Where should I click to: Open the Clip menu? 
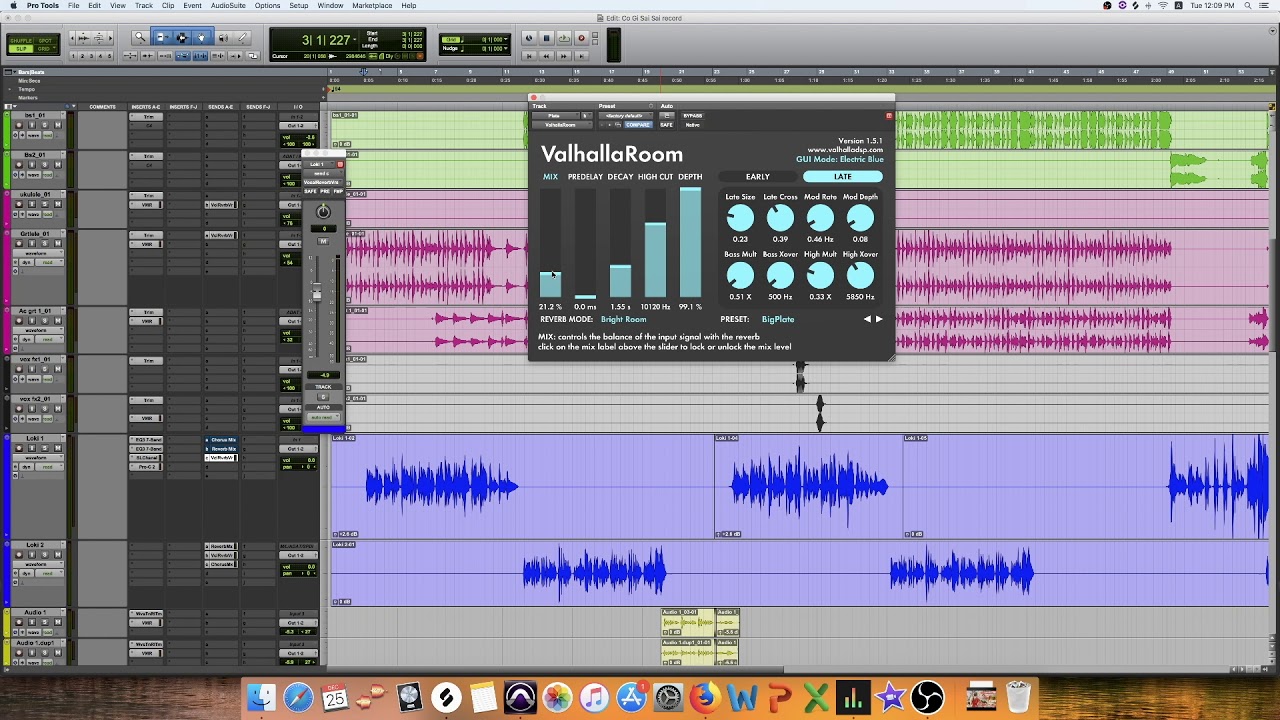[168, 6]
